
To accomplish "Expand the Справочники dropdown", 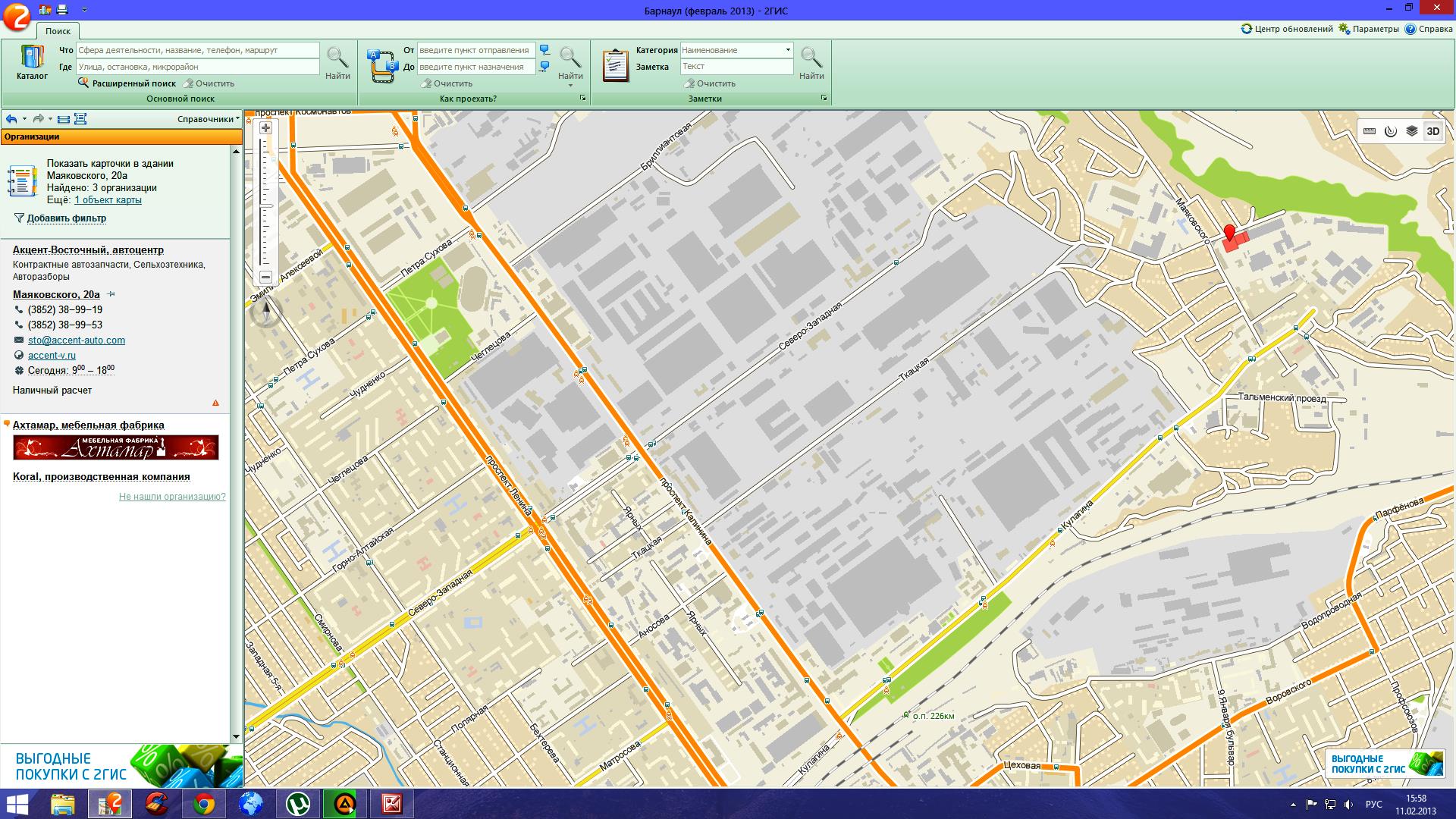I will coord(208,119).
